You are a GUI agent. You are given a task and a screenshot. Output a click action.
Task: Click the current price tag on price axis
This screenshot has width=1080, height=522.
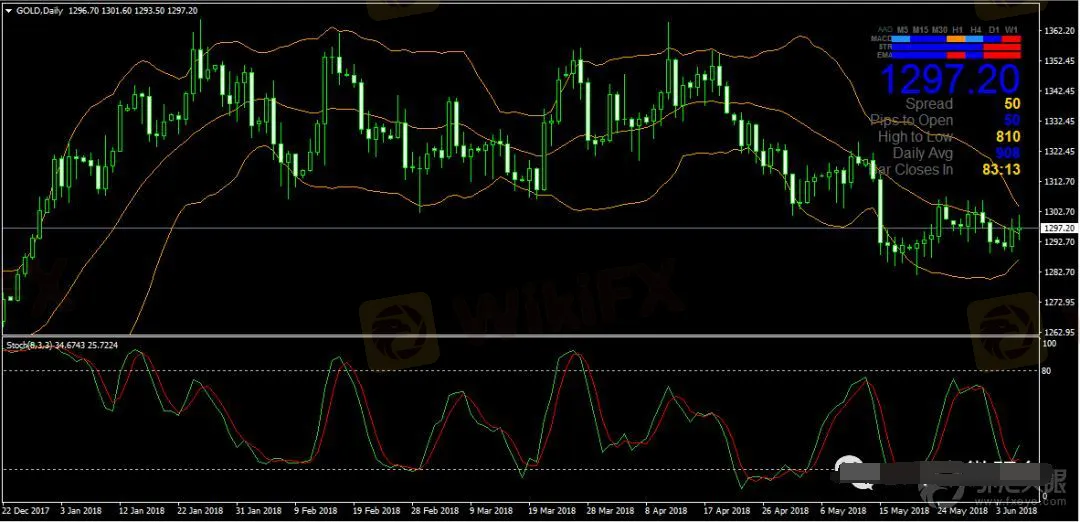(x=1059, y=229)
